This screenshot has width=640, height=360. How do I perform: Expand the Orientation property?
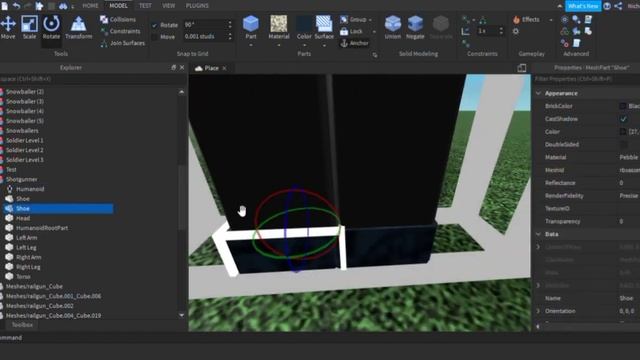pos(538,311)
